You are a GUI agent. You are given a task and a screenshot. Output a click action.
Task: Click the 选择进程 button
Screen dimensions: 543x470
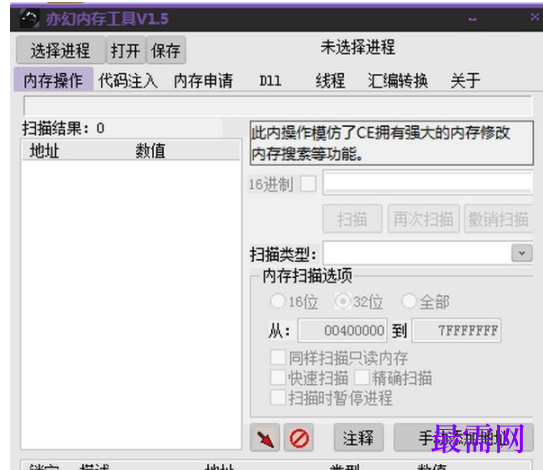(x=61, y=51)
